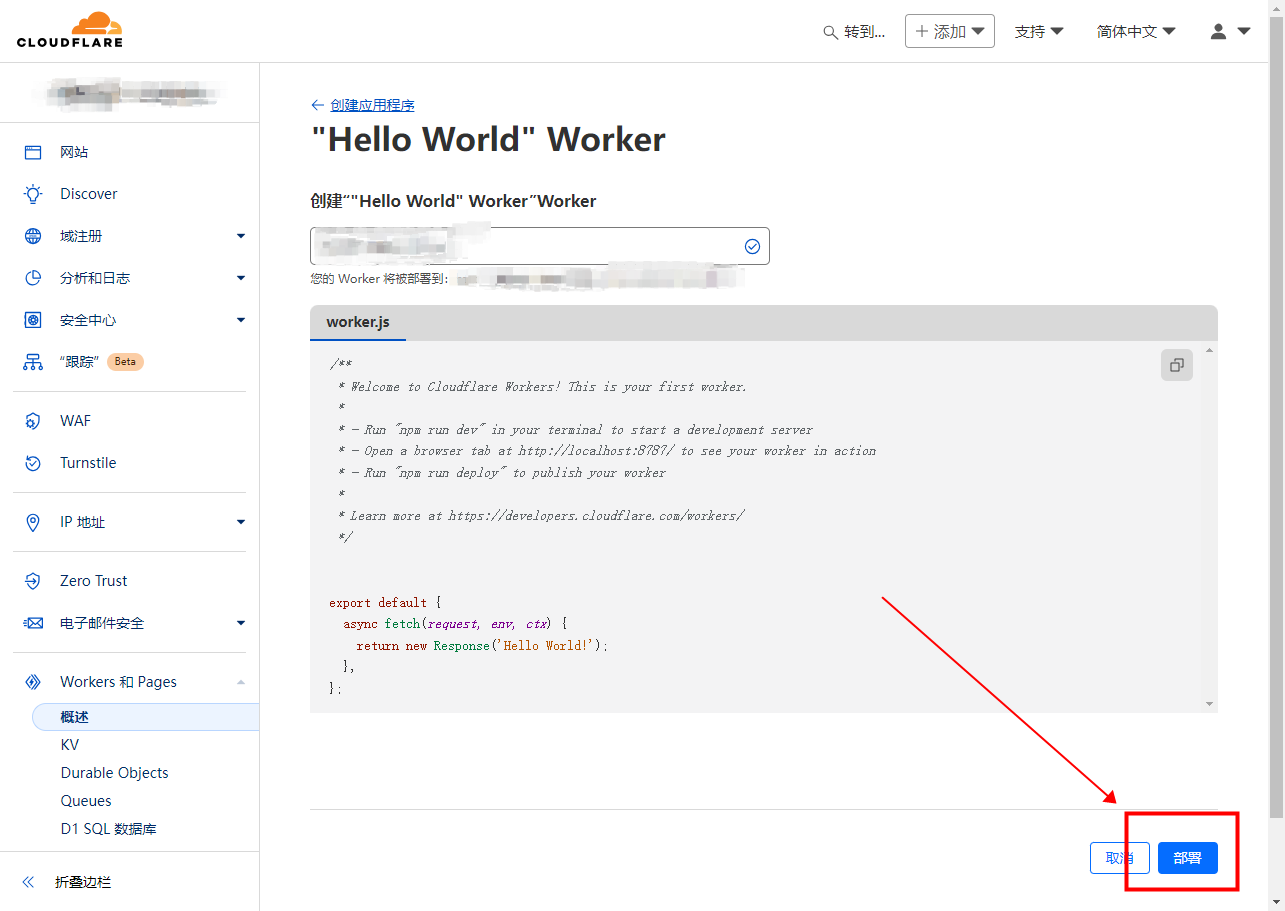Open the 添加 dropdown button
The image size is (1285, 911).
[x=950, y=31]
